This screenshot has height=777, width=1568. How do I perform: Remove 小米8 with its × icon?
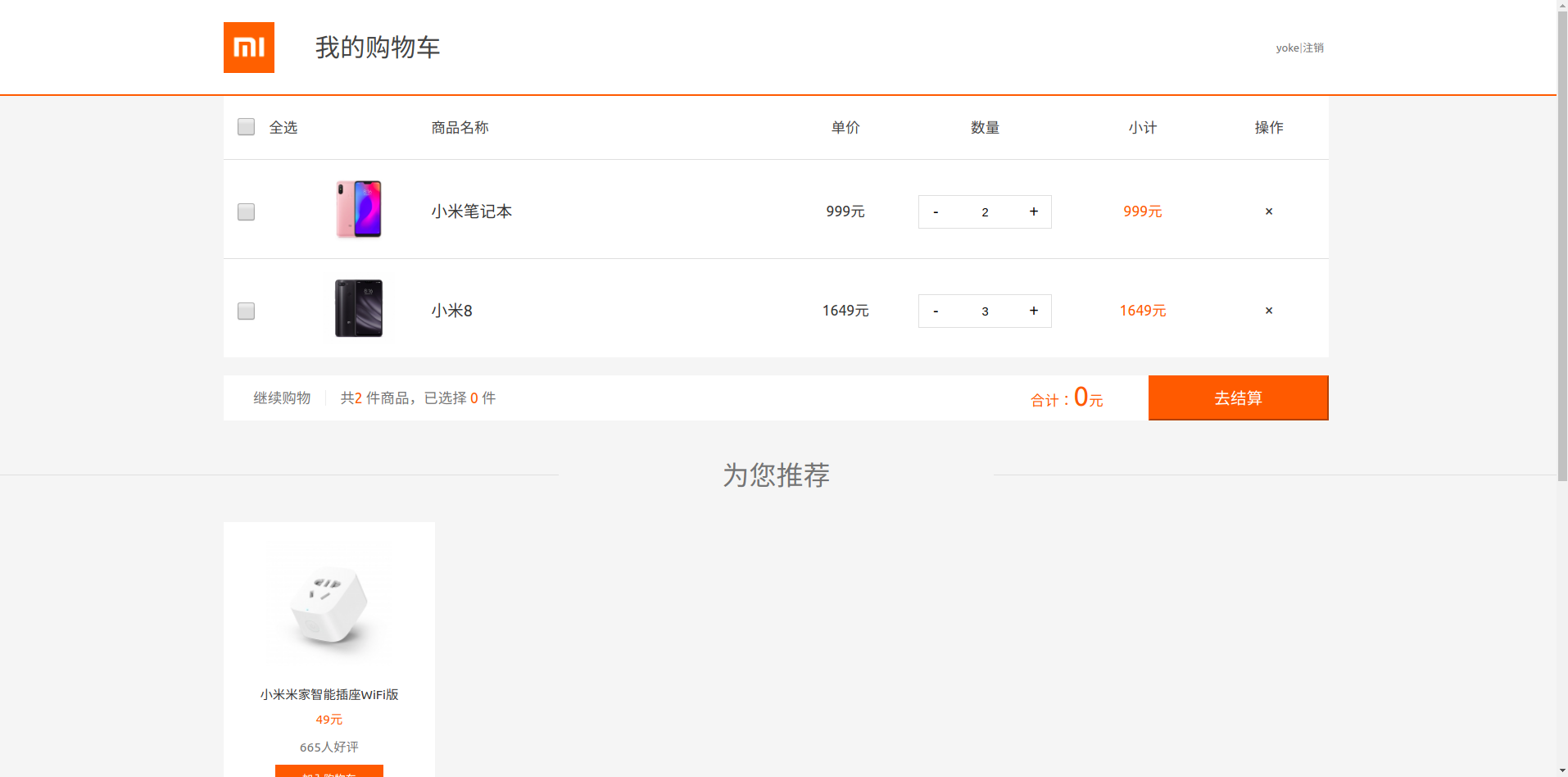[1269, 311]
